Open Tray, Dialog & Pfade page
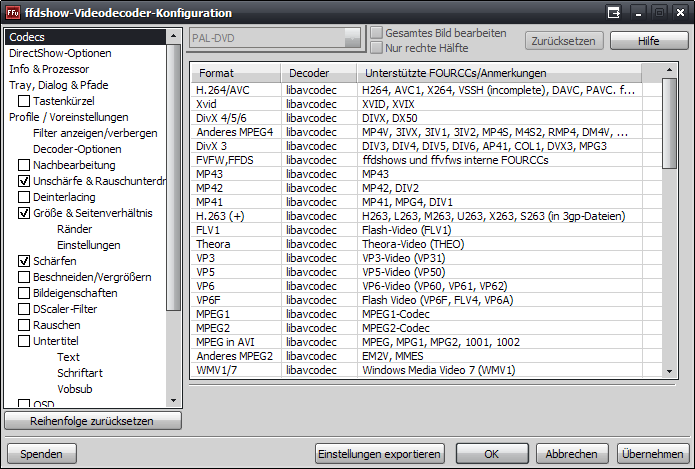695x469 pixels. coord(59,85)
